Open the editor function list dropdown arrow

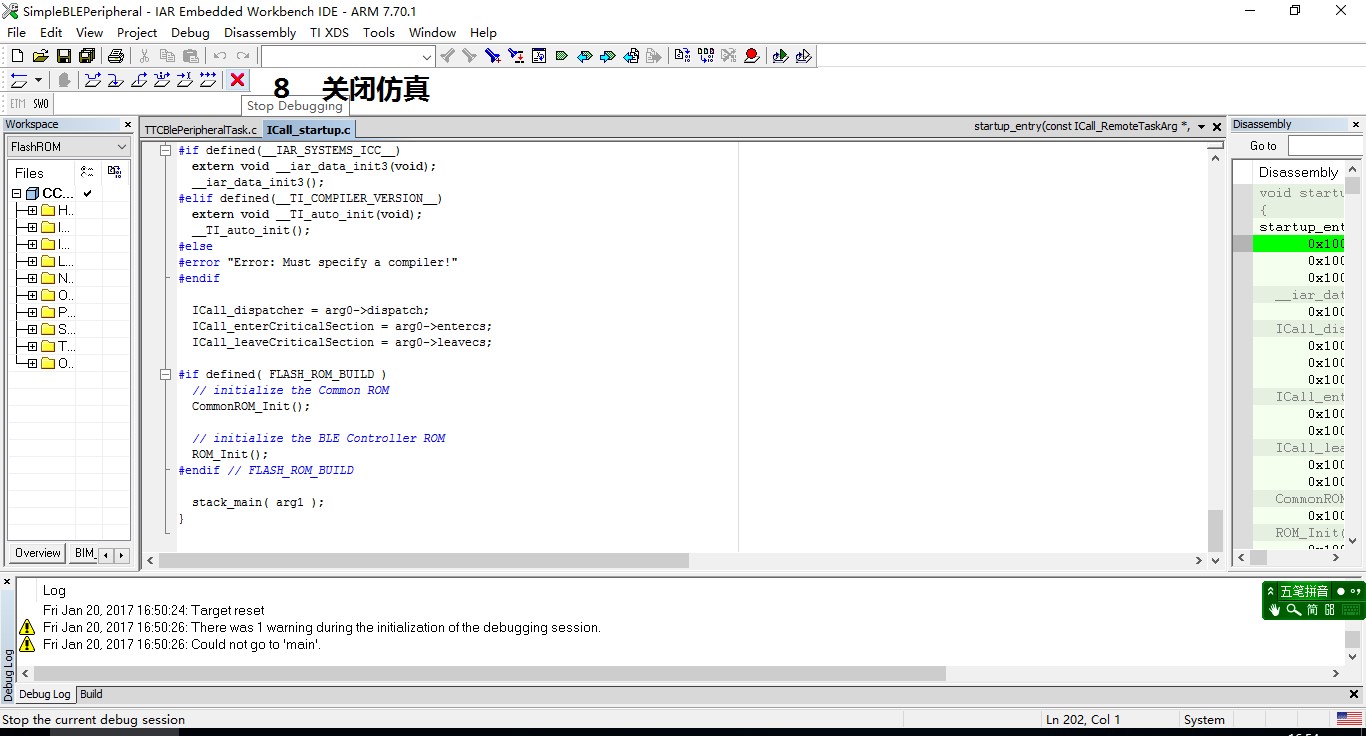(1200, 127)
